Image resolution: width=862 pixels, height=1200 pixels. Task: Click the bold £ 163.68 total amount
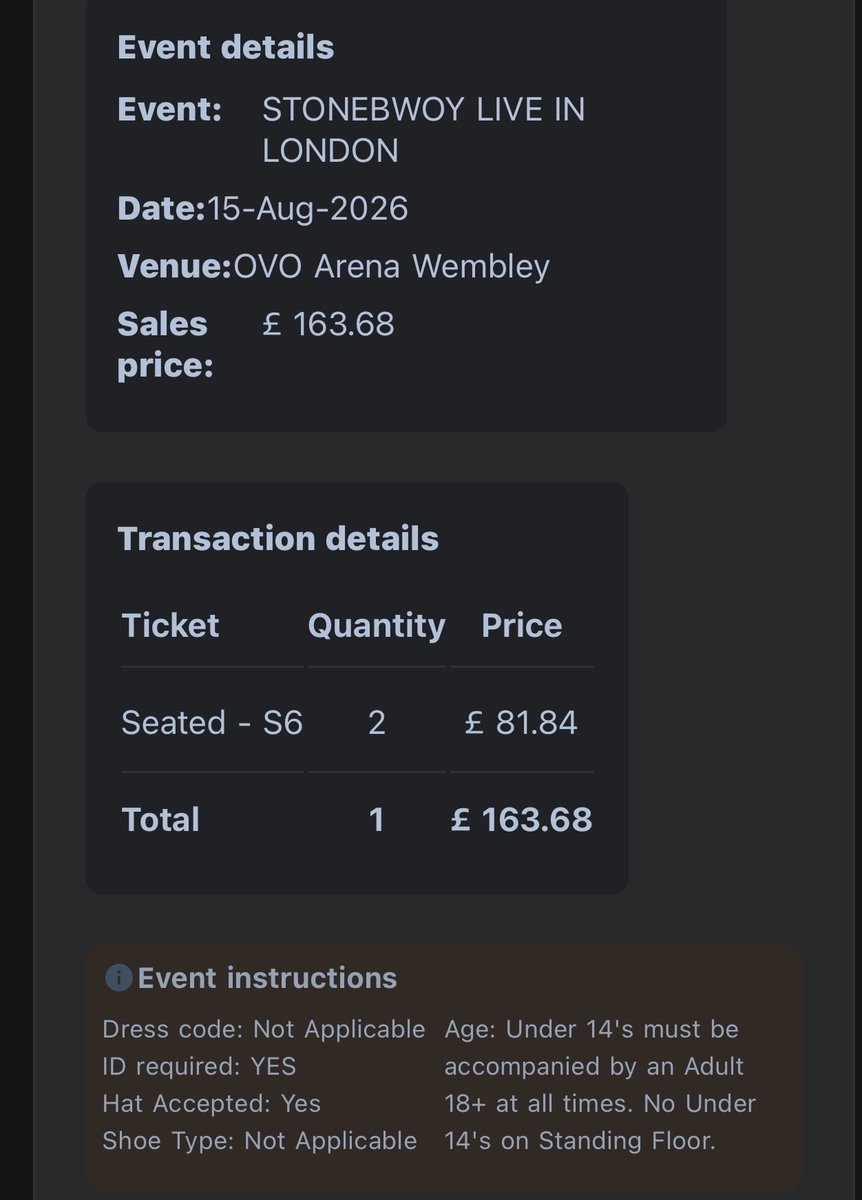coord(521,819)
